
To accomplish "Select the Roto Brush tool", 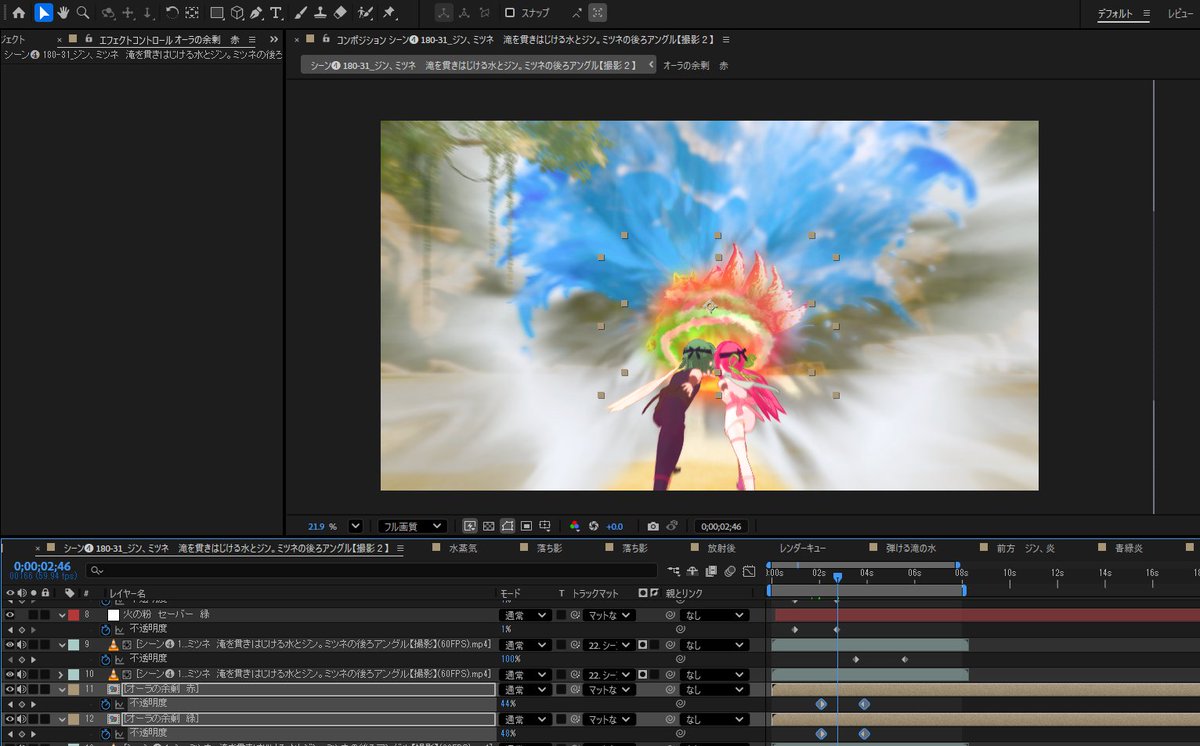I will click(x=365, y=13).
